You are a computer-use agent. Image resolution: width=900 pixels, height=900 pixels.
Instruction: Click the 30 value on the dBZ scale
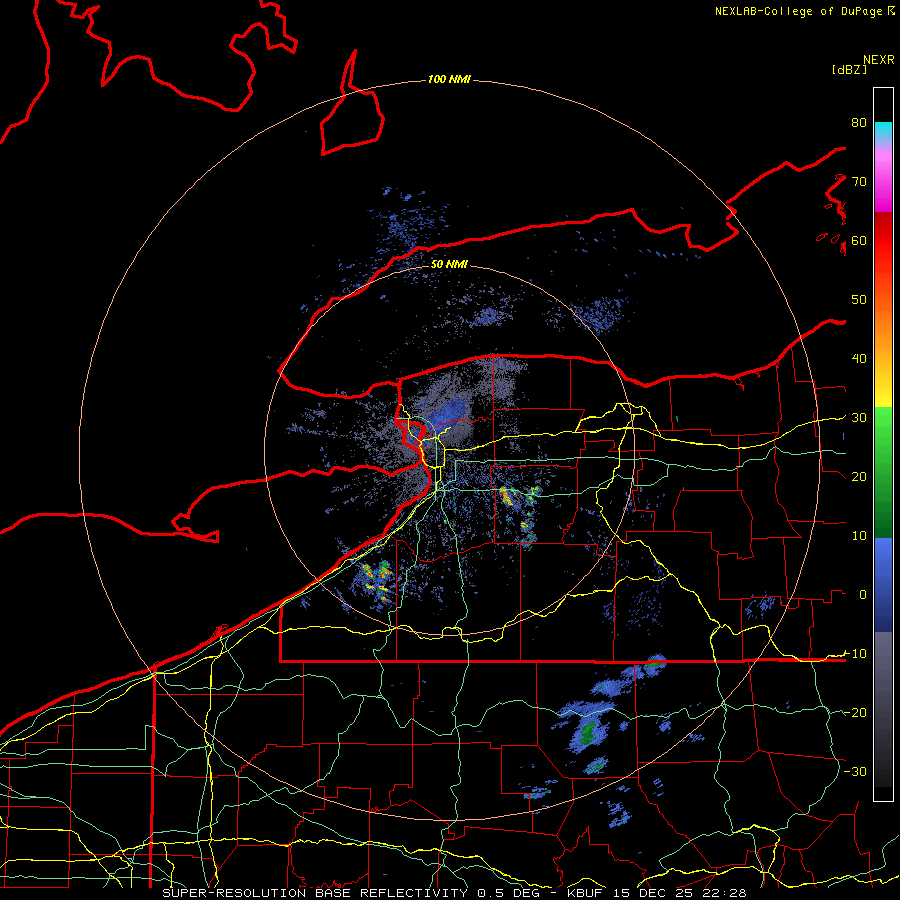859,417
